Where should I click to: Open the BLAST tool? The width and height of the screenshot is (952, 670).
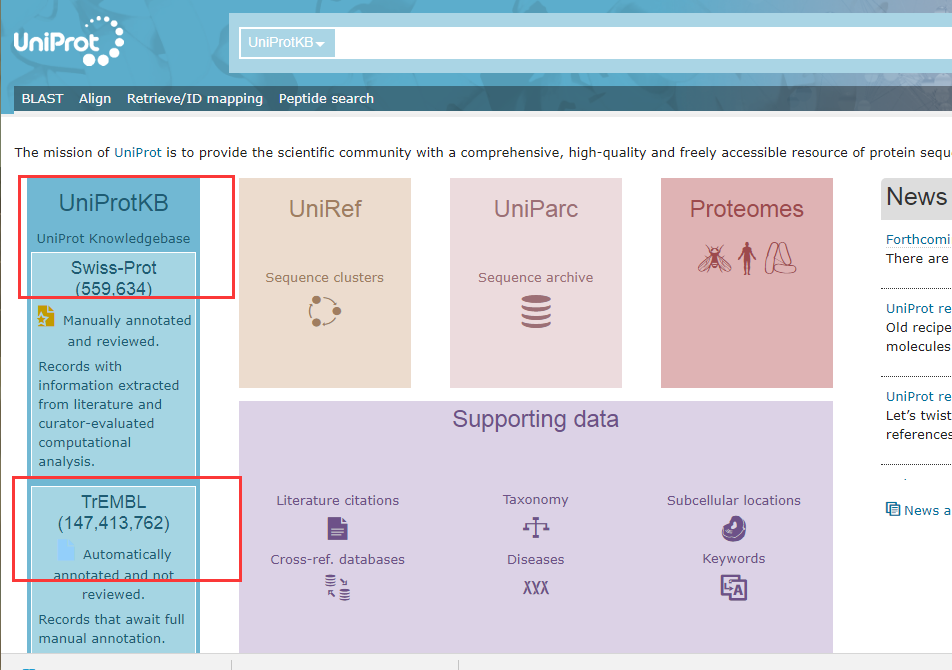(x=42, y=98)
